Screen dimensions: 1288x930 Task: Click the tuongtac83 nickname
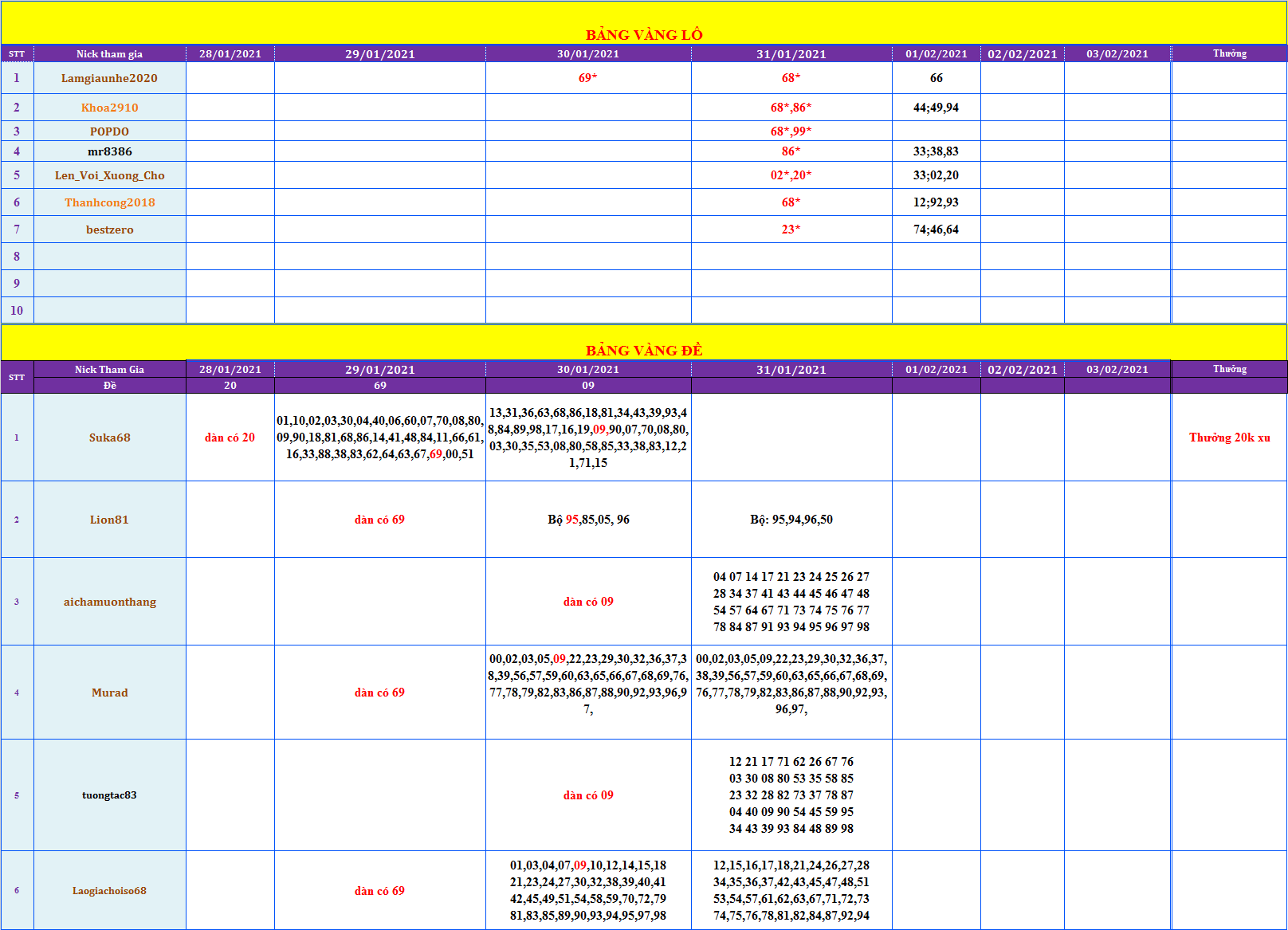tap(109, 795)
